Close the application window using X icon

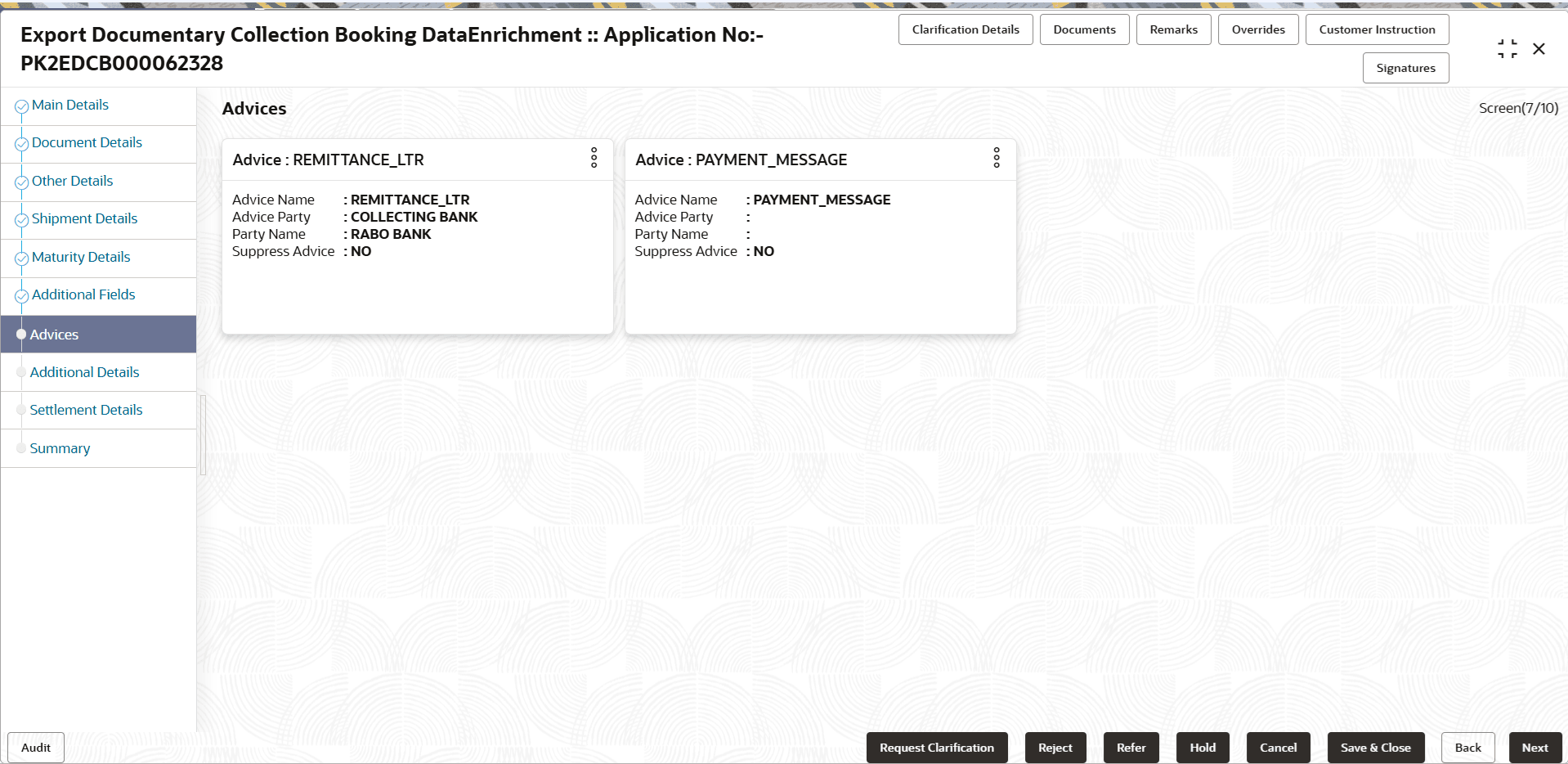coord(1539,49)
